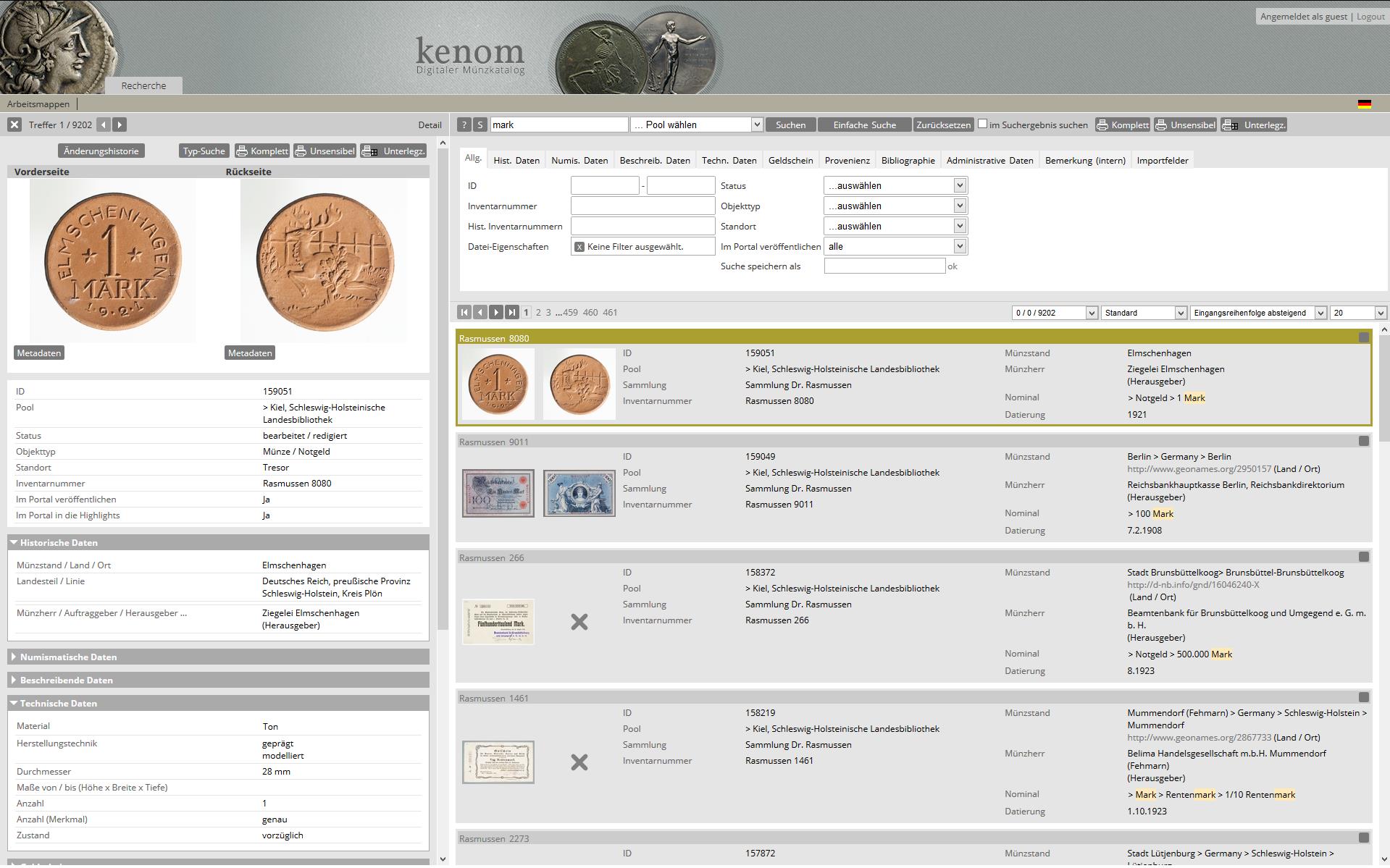This screenshot has width=1390, height=868.
Task: Open the 'Pool wählen' dropdown
Action: [x=697, y=125]
